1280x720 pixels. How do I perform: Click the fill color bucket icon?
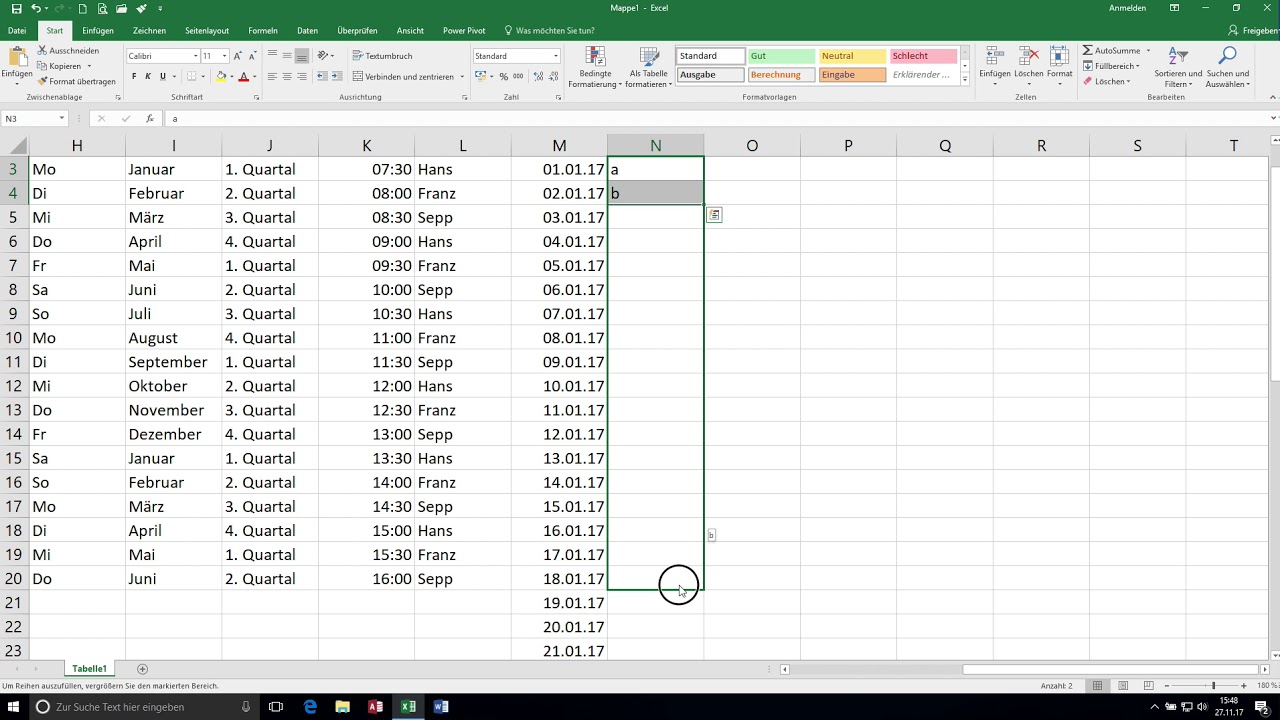pos(221,76)
